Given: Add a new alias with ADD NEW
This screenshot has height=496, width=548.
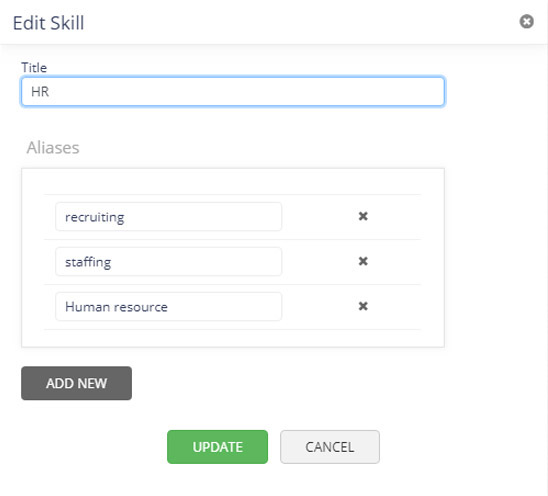Looking at the screenshot, I should point(77,383).
